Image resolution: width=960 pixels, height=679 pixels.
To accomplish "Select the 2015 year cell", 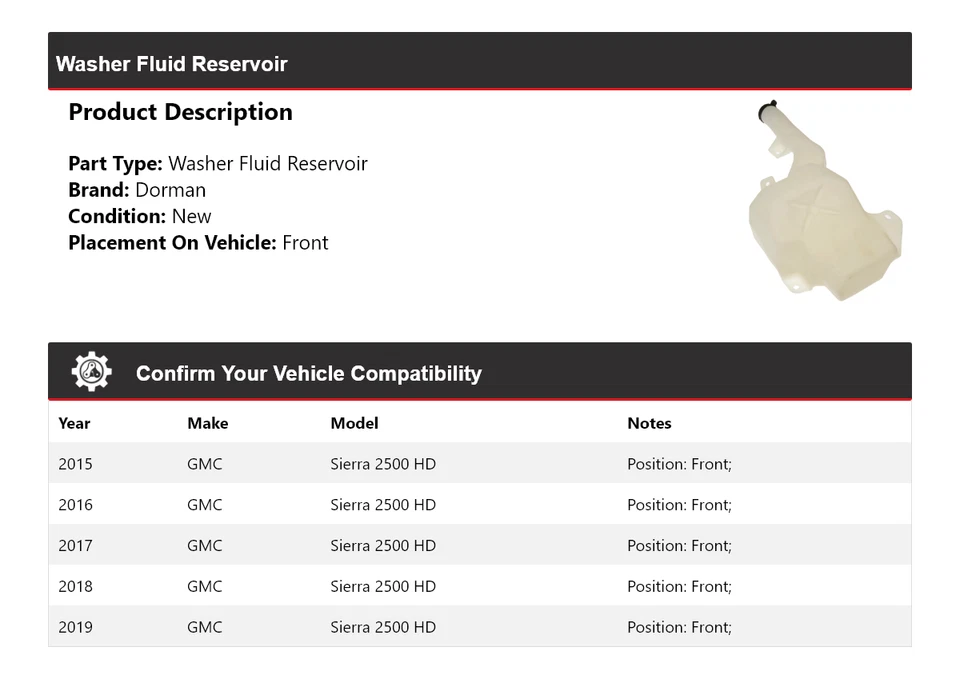I will pos(75,464).
